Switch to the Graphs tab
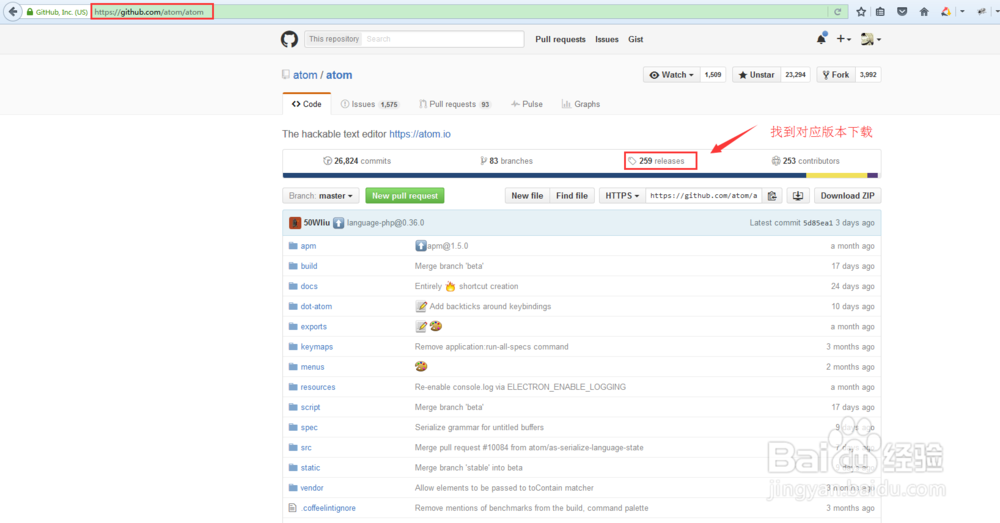 click(581, 104)
